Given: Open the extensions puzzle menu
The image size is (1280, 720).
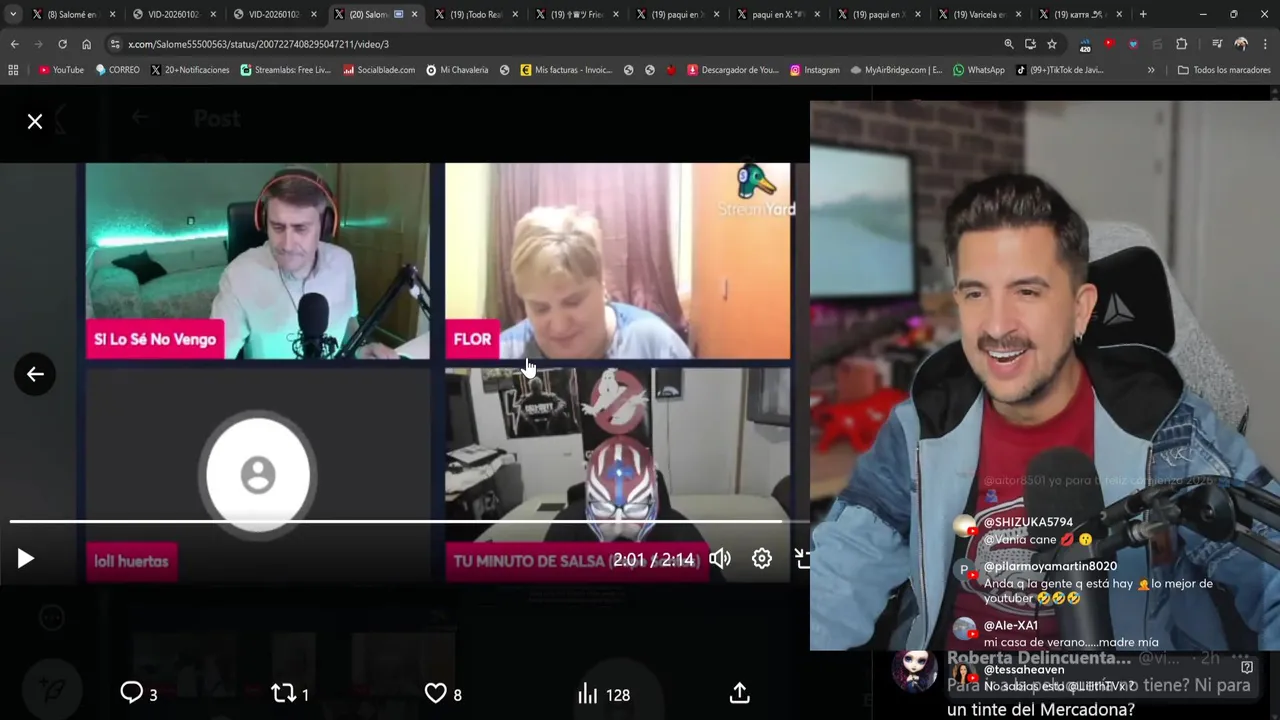Looking at the screenshot, I should (1181, 44).
